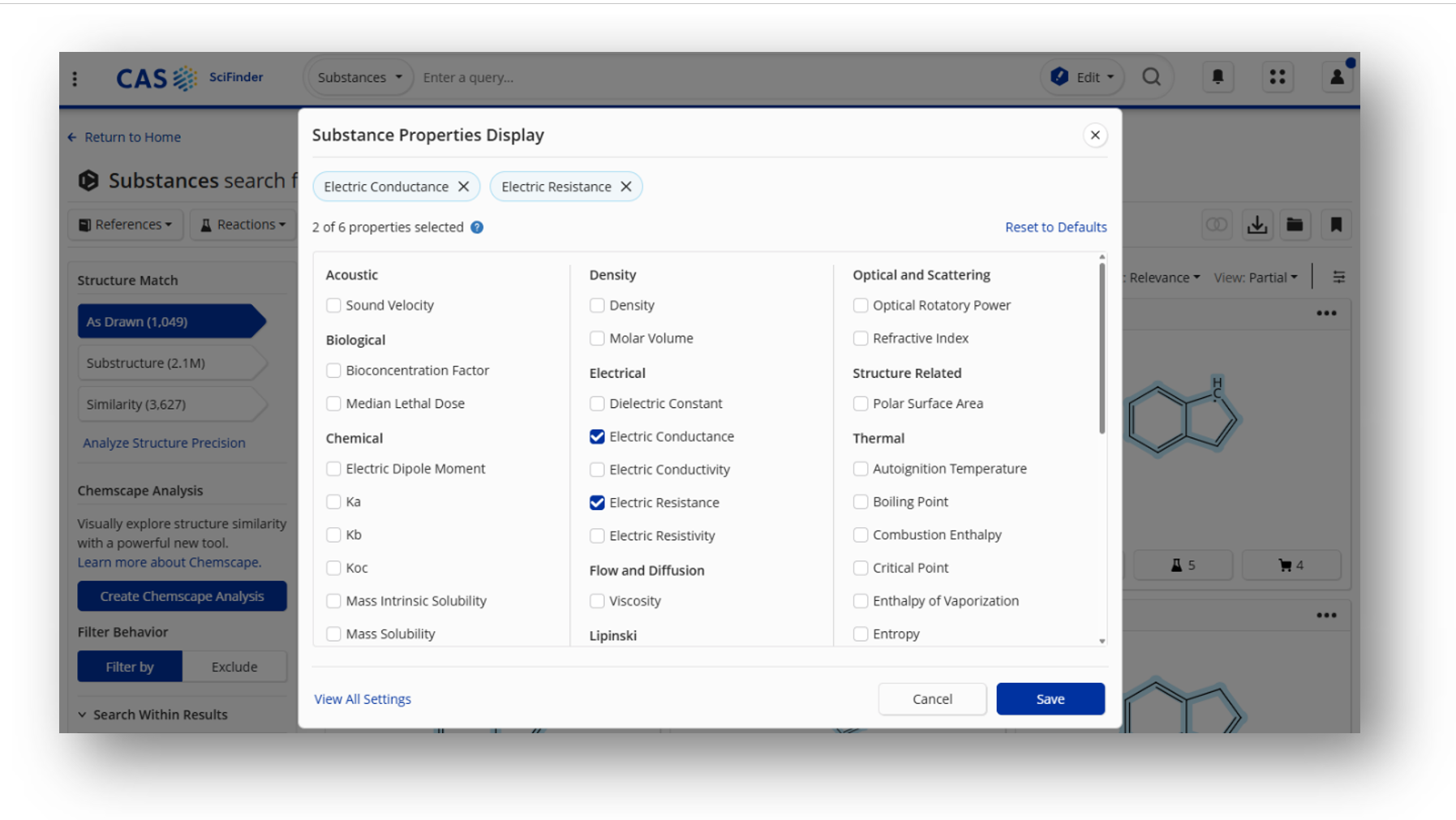Check the Bioconcentration Factor checkbox
Image resolution: width=1456 pixels, height=820 pixels.
click(333, 371)
